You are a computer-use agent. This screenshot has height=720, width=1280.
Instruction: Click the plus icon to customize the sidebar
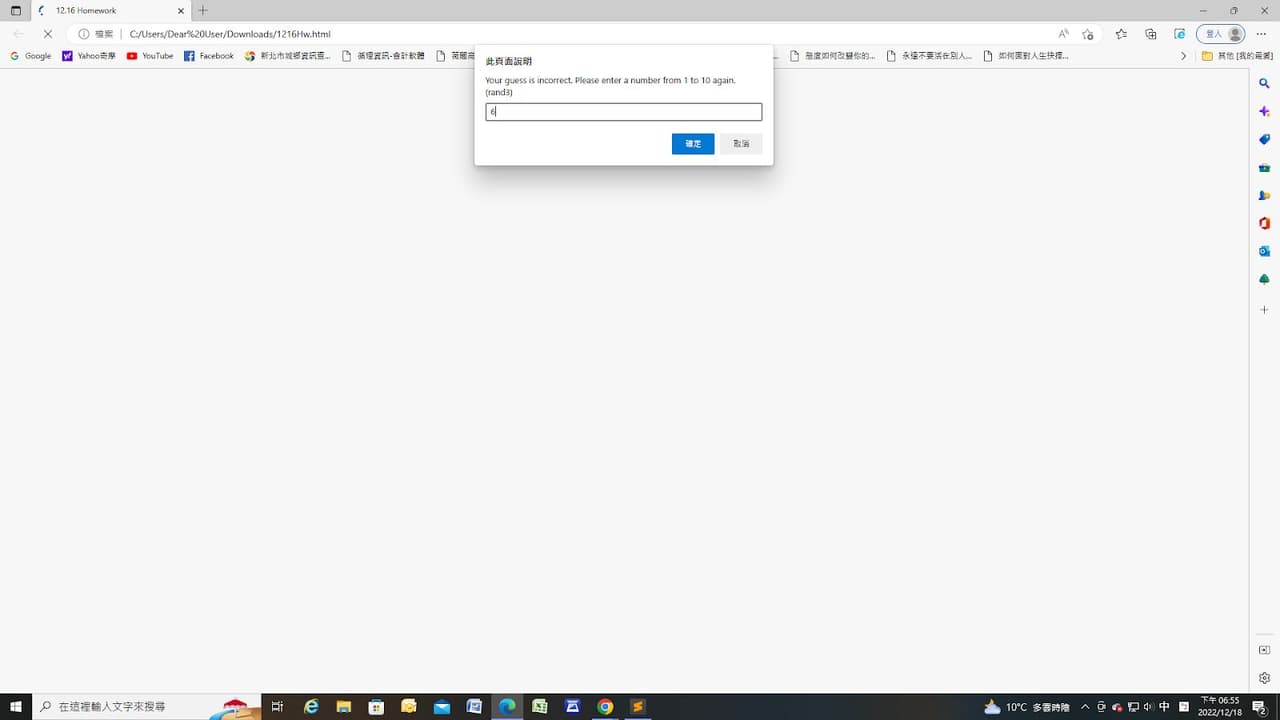tap(1264, 309)
